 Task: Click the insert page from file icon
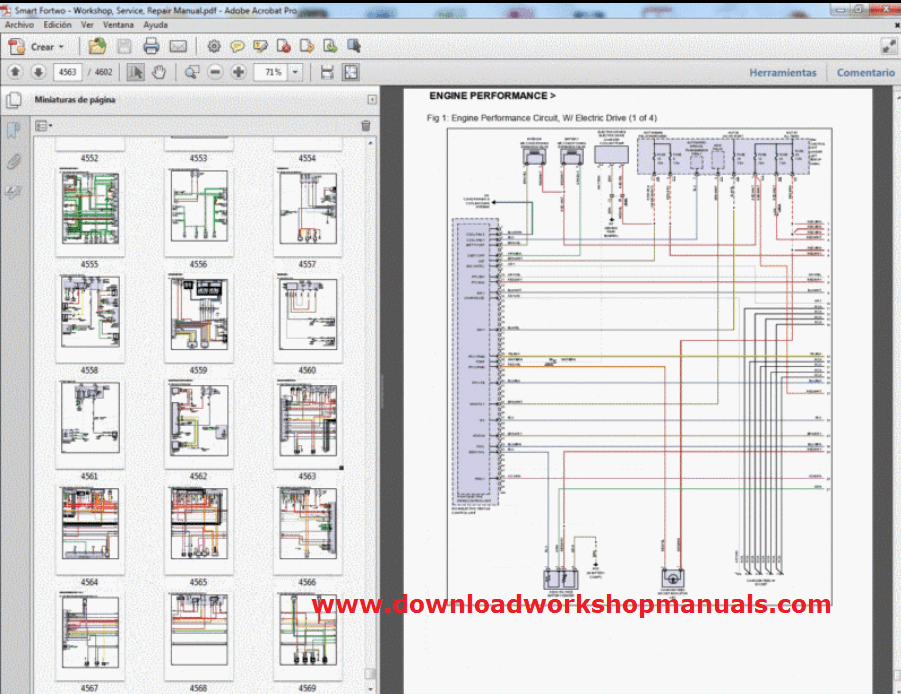[x=330, y=47]
